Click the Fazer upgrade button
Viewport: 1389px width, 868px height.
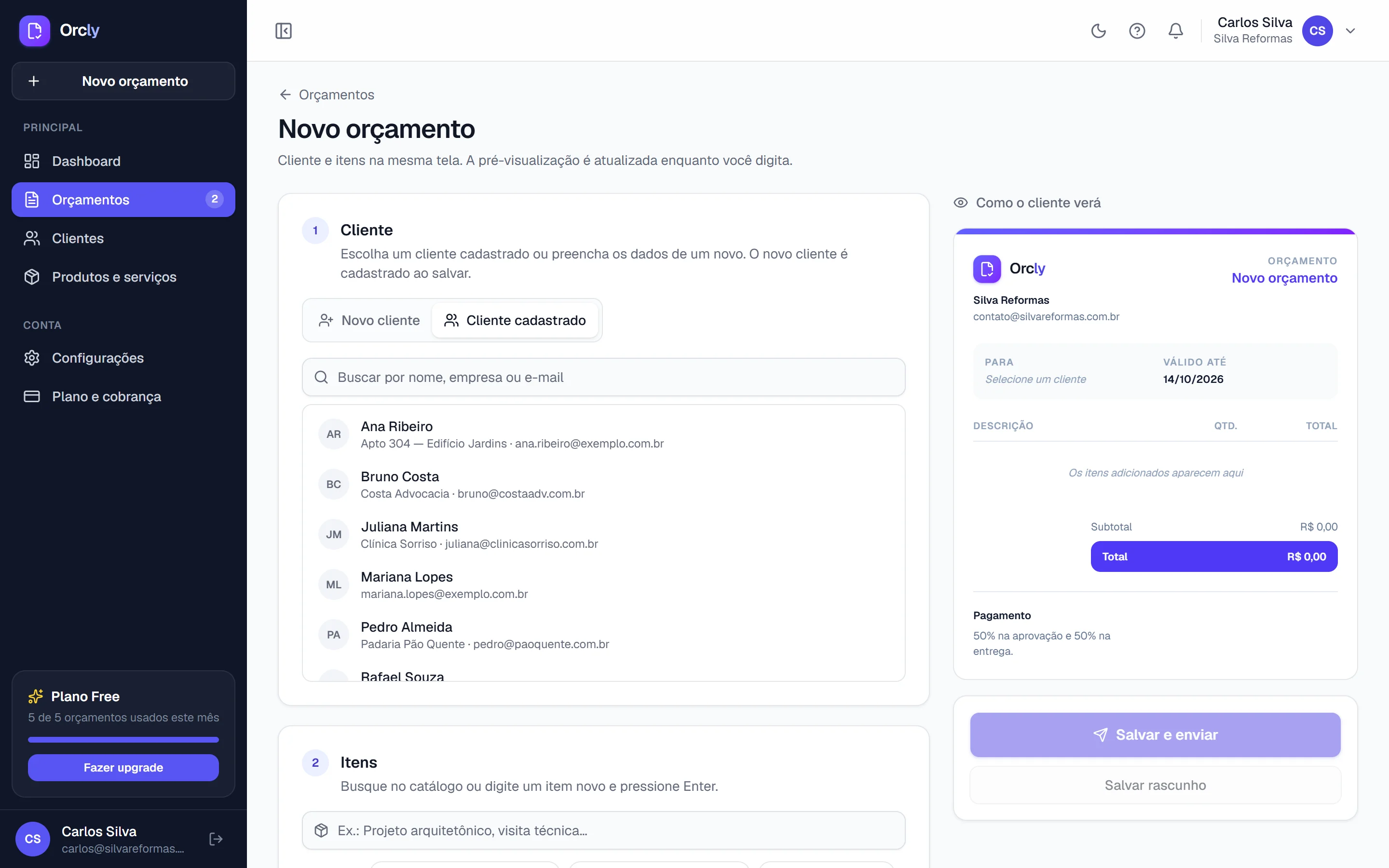pos(123,768)
